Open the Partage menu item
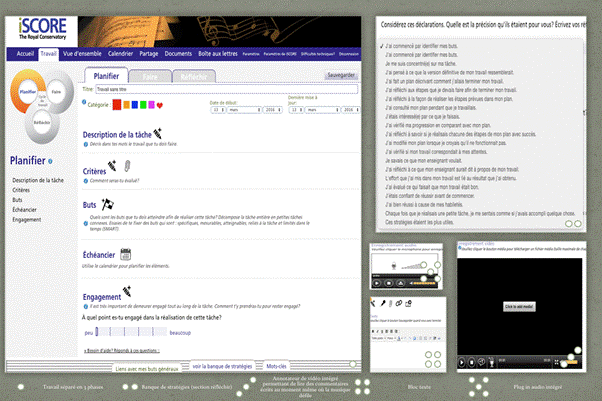The image size is (602, 401). 149,54
